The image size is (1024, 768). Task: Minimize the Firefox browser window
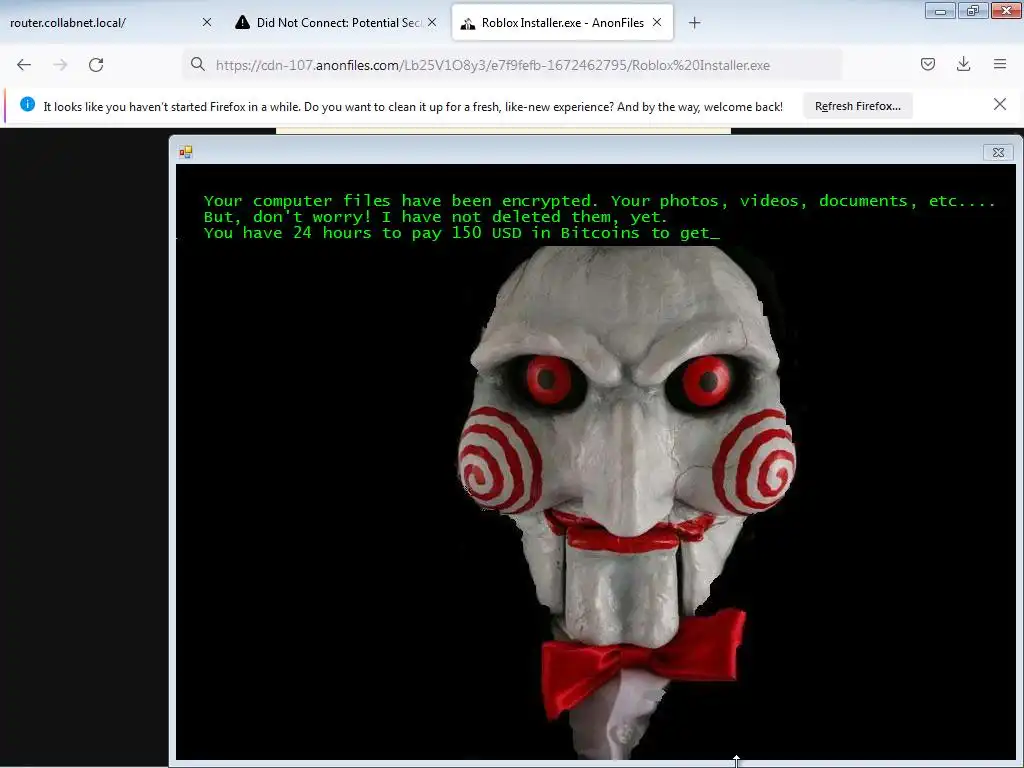940,11
